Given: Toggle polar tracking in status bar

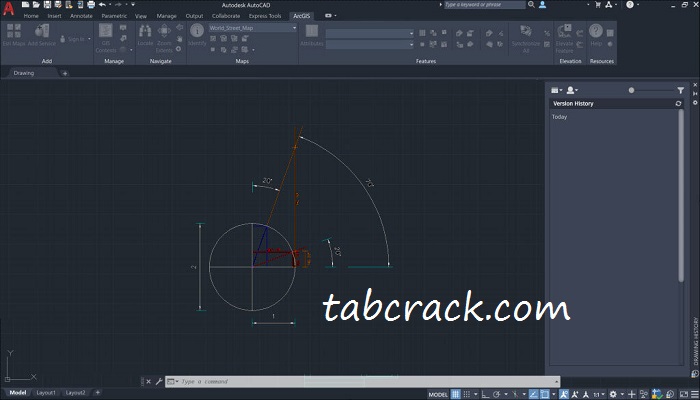Looking at the screenshot, I should (x=496, y=394).
